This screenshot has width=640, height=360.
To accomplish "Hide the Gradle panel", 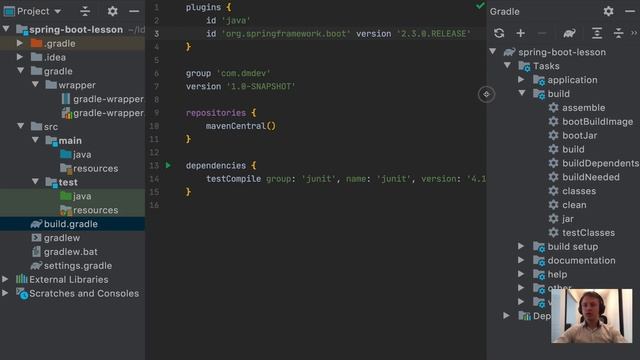I will pos(630,11).
